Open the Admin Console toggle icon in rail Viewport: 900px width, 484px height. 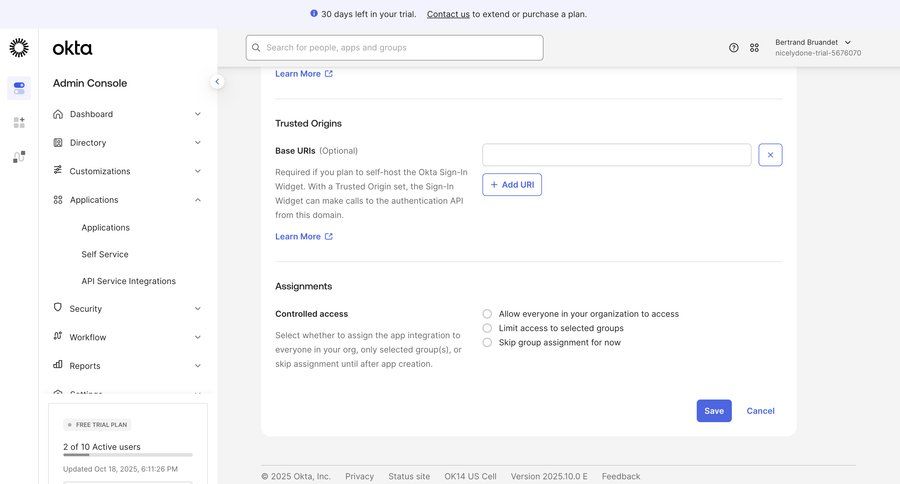(19, 88)
